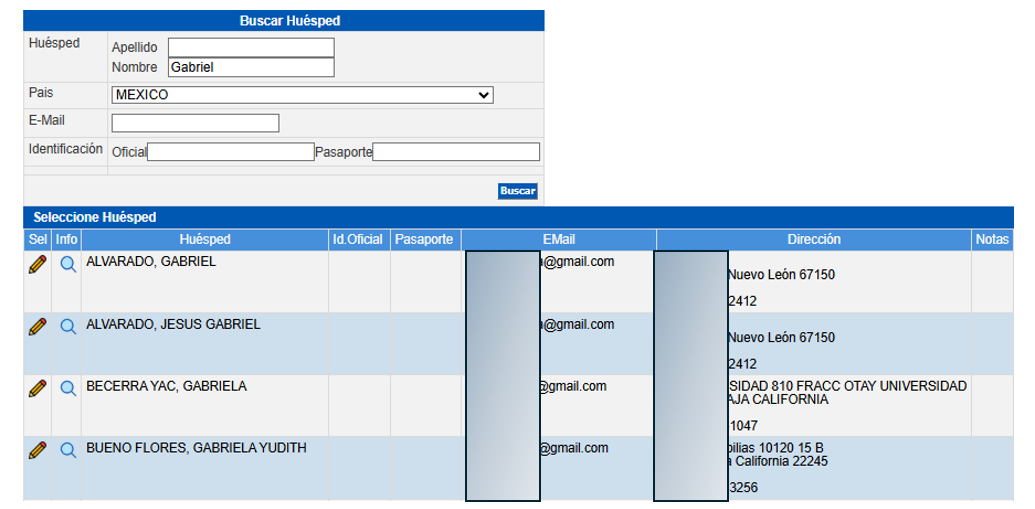Focus the E-Mail input field
Image resolution: width=1035 pixels, height=509 pixels.
coord(195,123)
